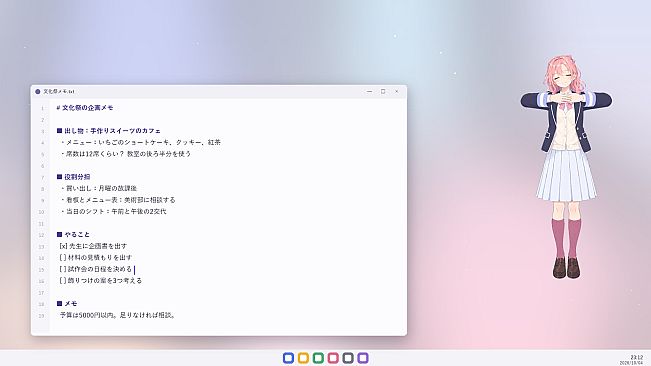
Task: Click the line '・看板とメニュー表：美術部に相談する'
Action: (117, 200)
